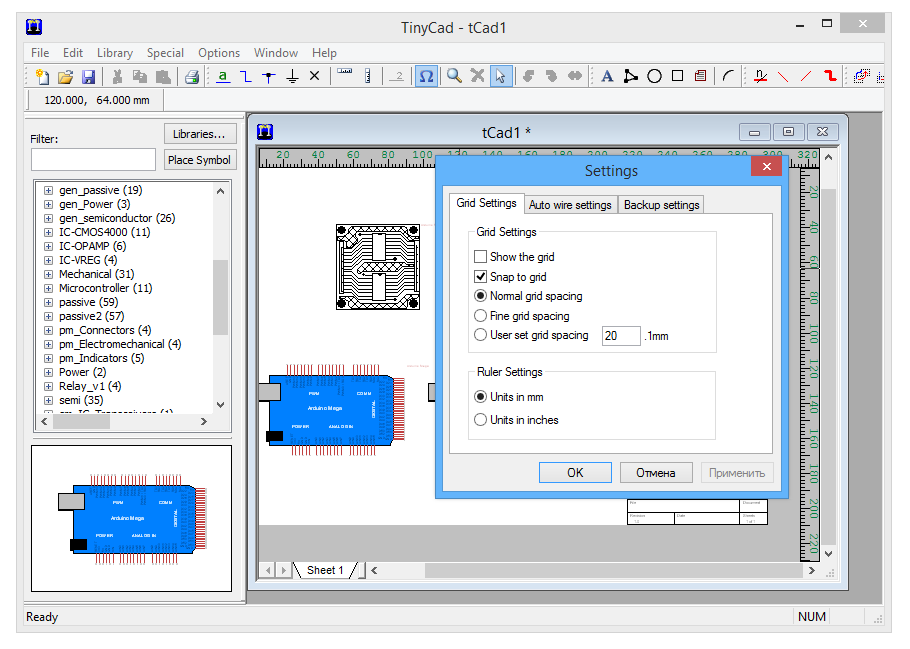Select the Text 'A' tool
Image resolution: width=910 pixels, height=649 pixels.
pos(607,76)
